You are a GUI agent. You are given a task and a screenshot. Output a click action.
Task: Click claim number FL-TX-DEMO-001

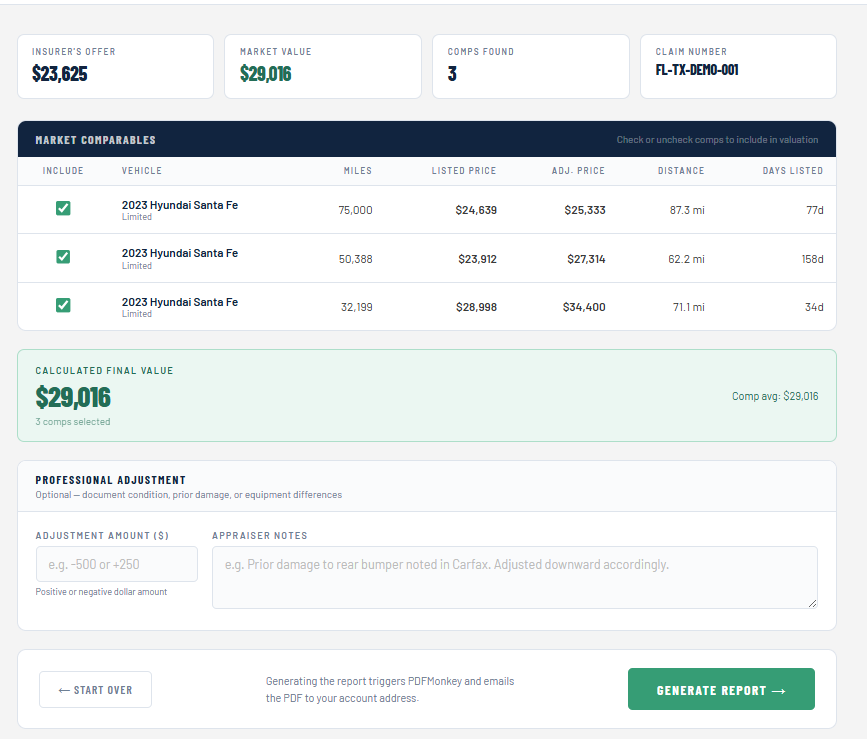(x=697, y=70)
